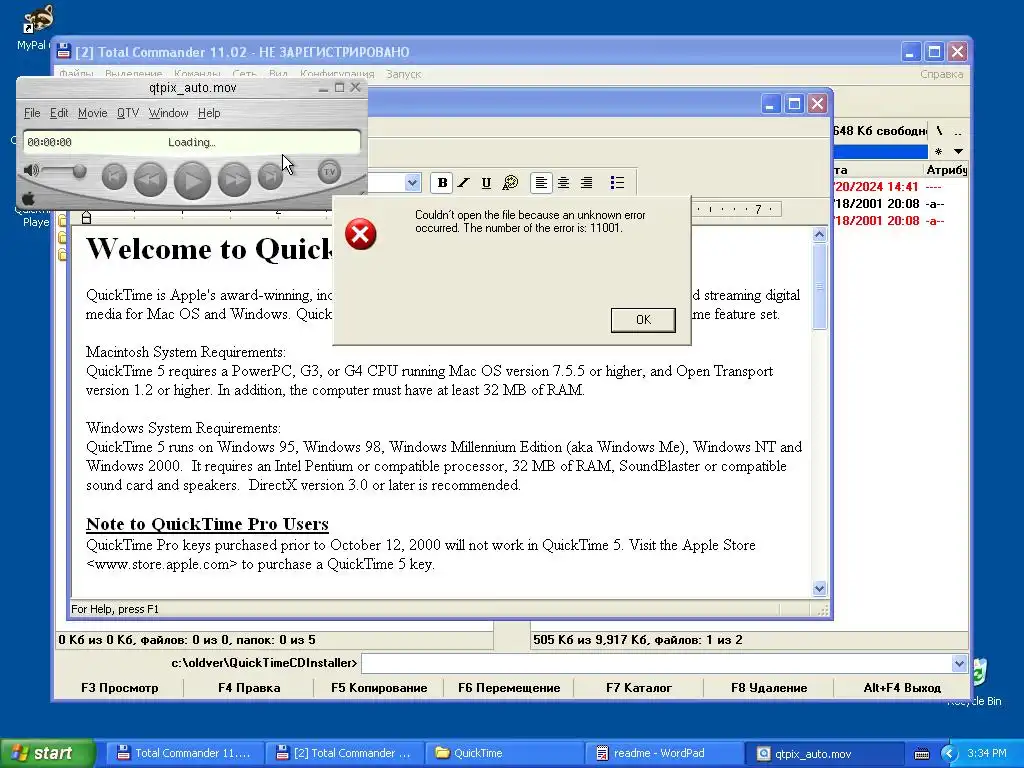The image size is (1024, 768).
Task: Align text right in WordPad
Action: (586, 183)
